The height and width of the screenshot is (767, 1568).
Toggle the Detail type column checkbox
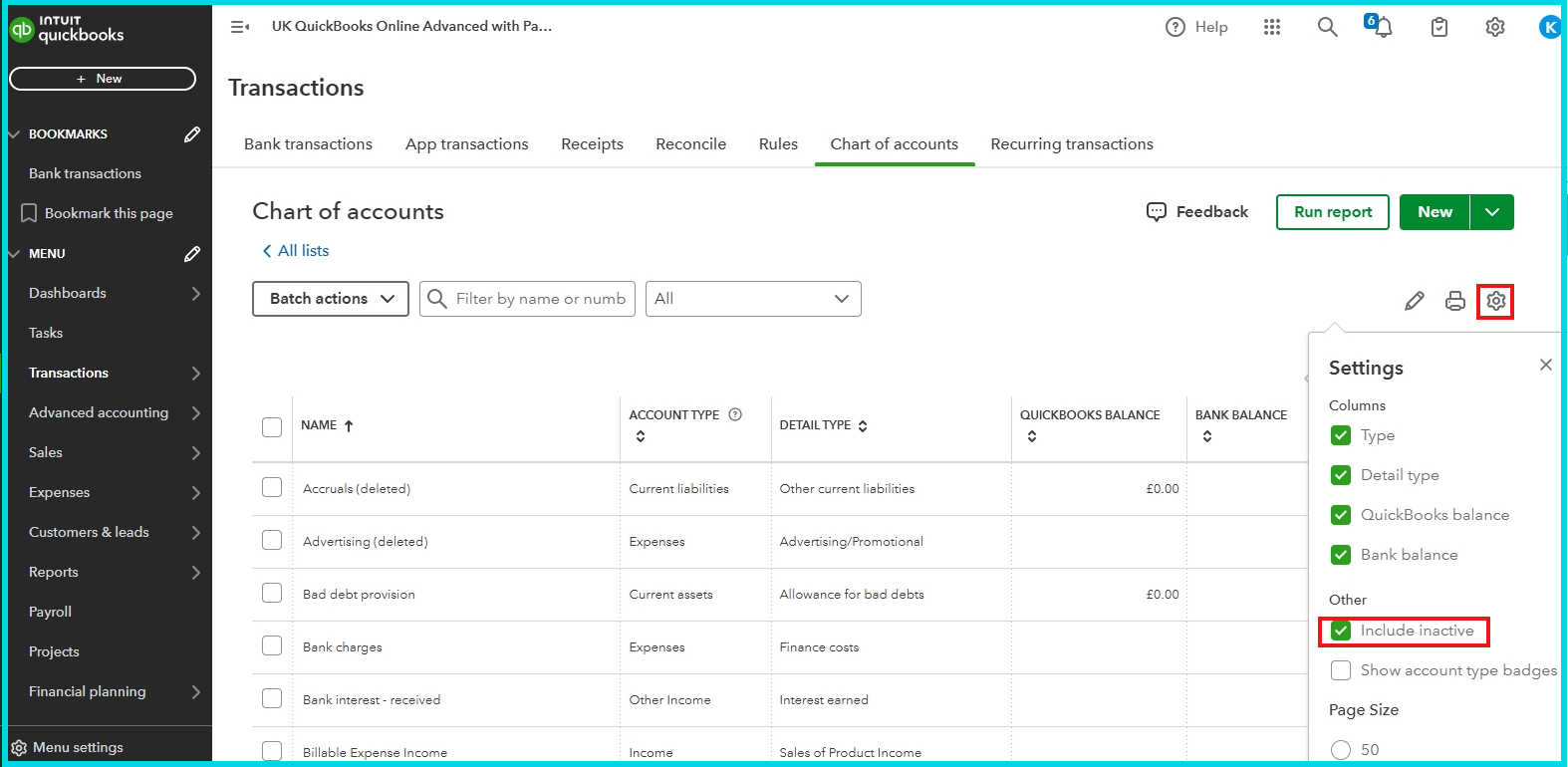[x=1341, y=475]
